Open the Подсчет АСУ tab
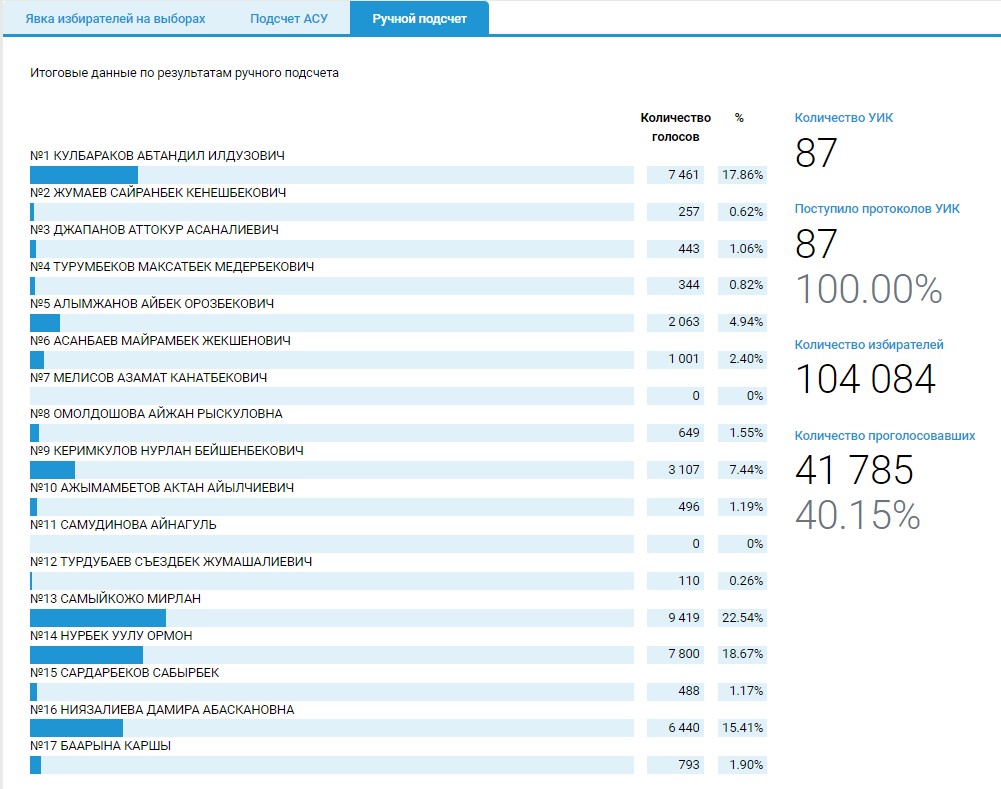Screen dimensions: 1001x789 [x=288, y=19]
